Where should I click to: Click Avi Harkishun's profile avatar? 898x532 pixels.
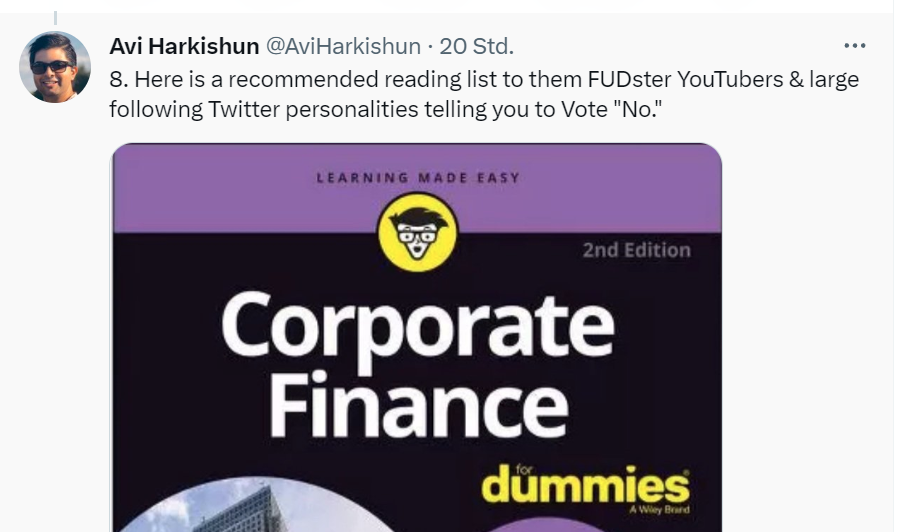click(55, 67)
